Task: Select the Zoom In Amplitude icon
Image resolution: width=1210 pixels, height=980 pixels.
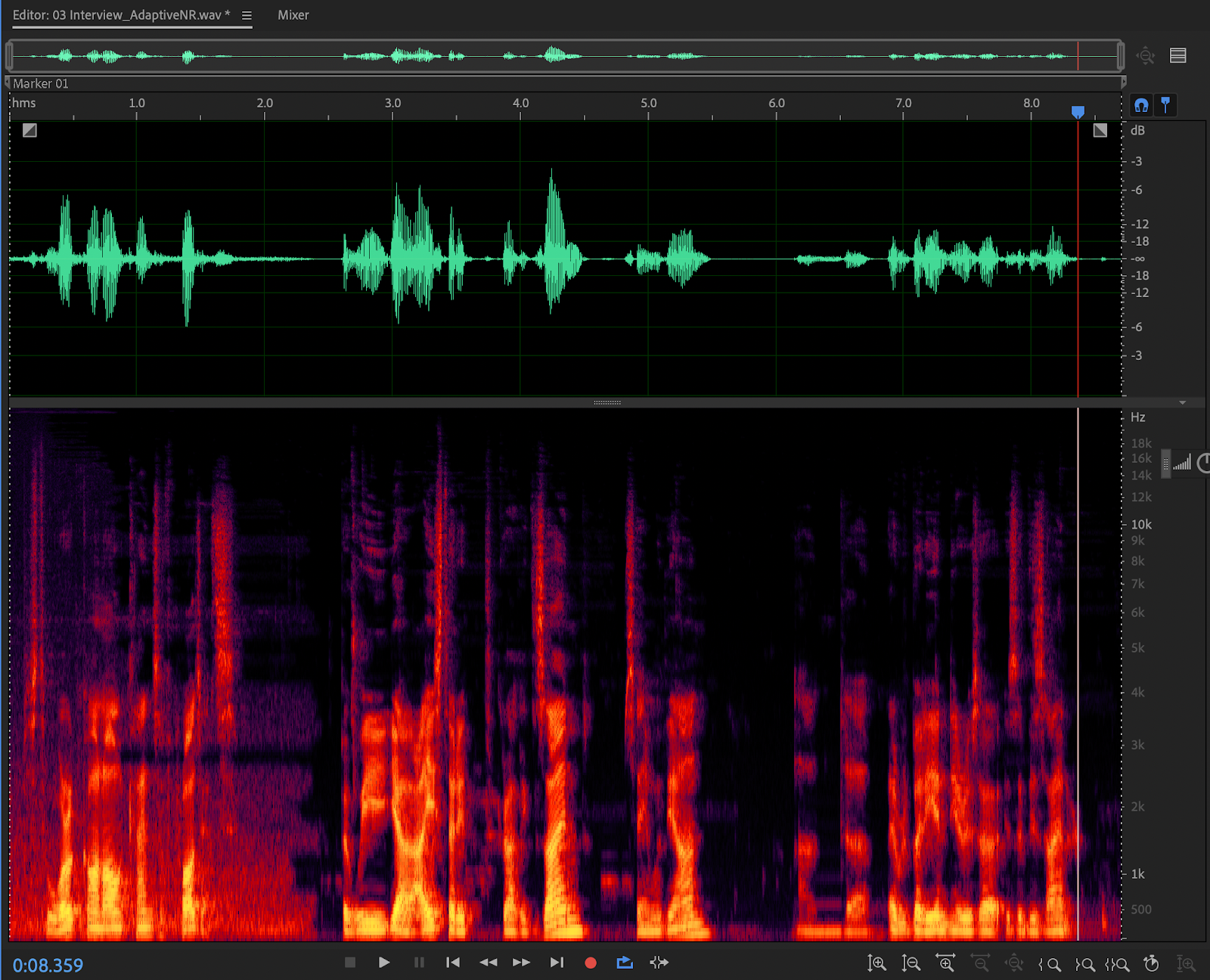Action: (x=876, y=964)
